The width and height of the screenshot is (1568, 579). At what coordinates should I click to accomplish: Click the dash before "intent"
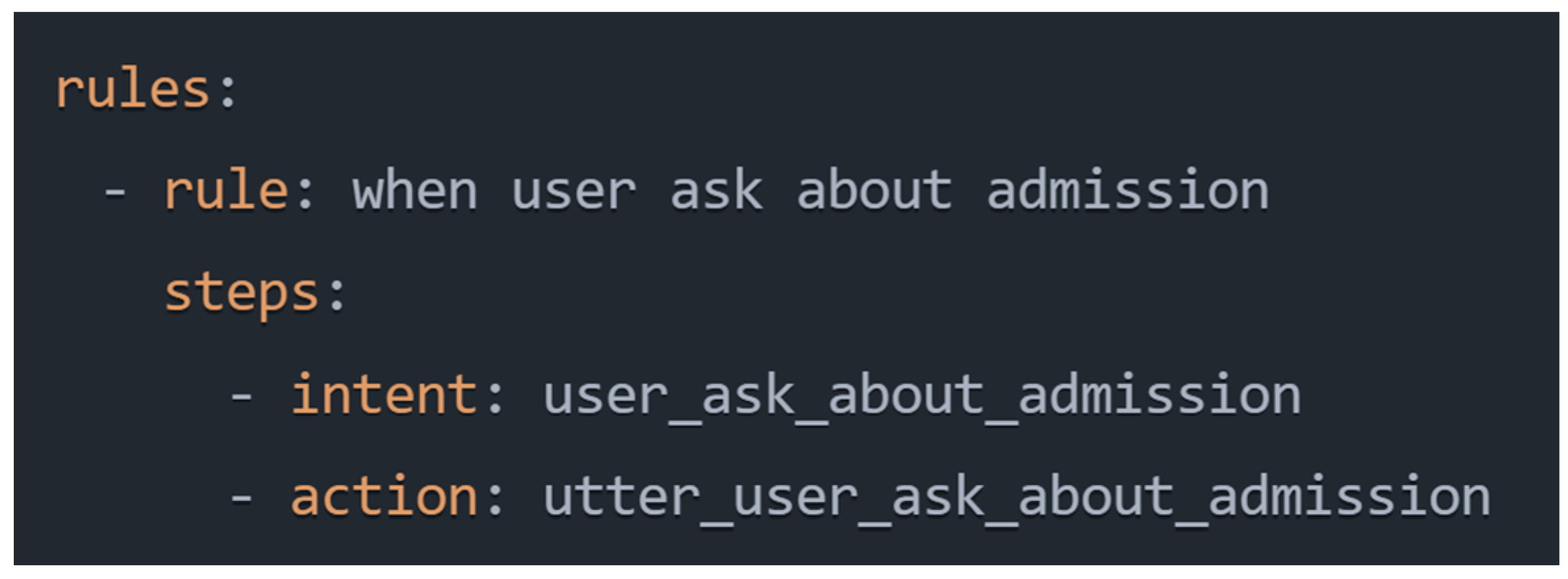(241, 397)
